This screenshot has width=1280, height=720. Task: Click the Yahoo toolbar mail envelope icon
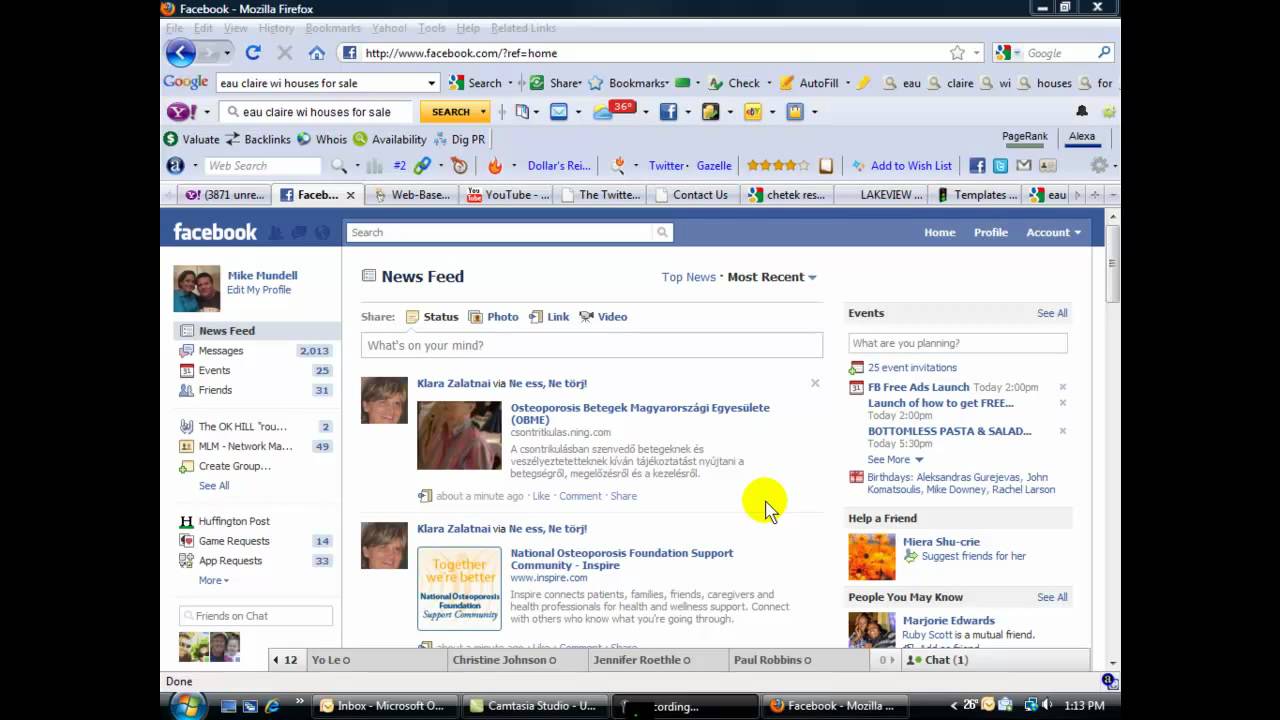coord(559,112)
